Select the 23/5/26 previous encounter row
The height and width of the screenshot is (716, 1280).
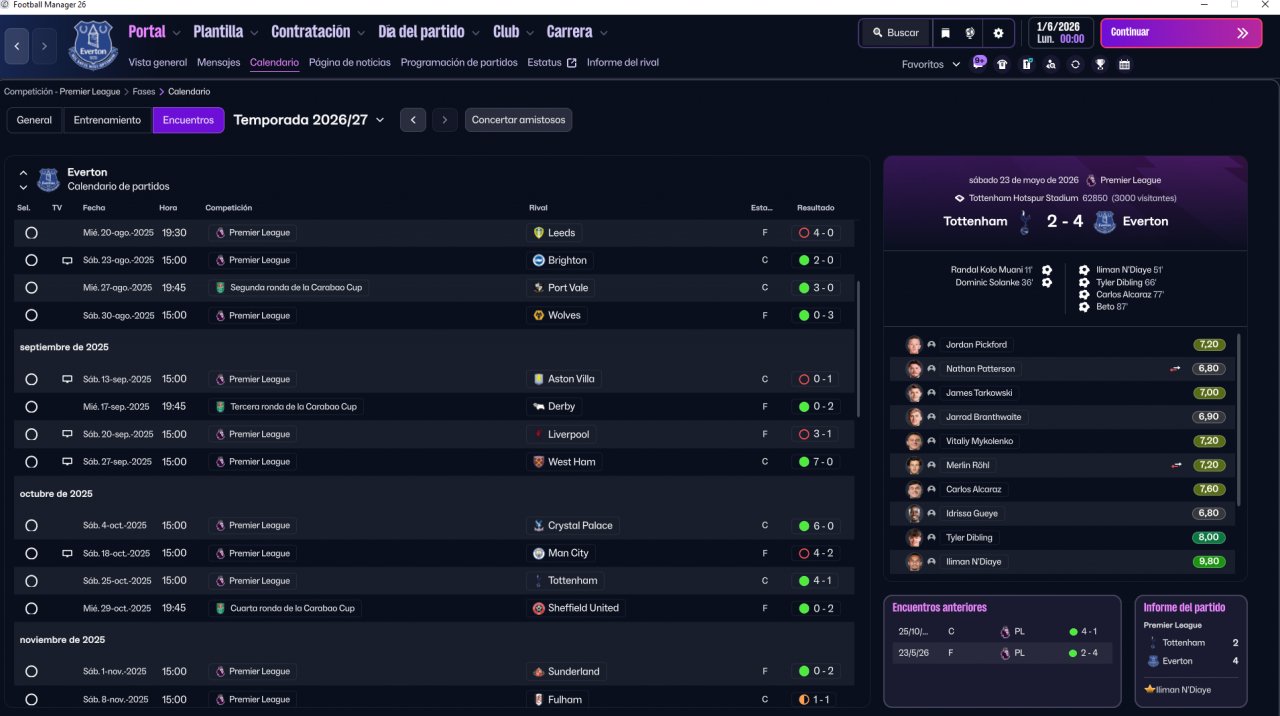tap(1002, 653)
